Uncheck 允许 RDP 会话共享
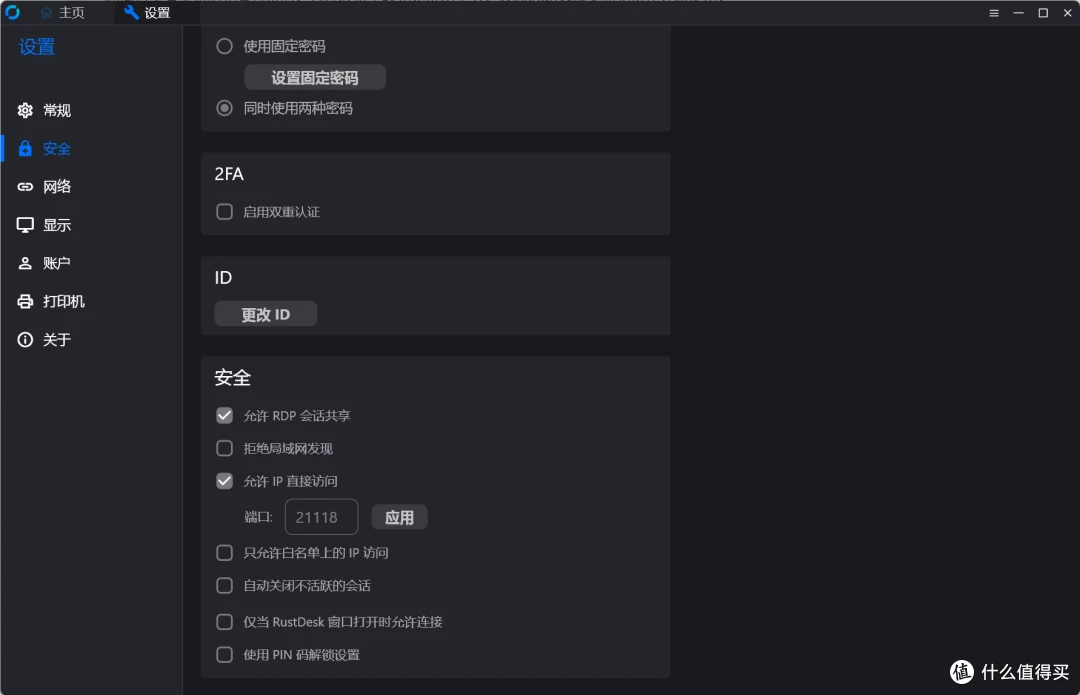This screenshot has width=1080, height=695. pyautogui.click(x=225, y=415)
